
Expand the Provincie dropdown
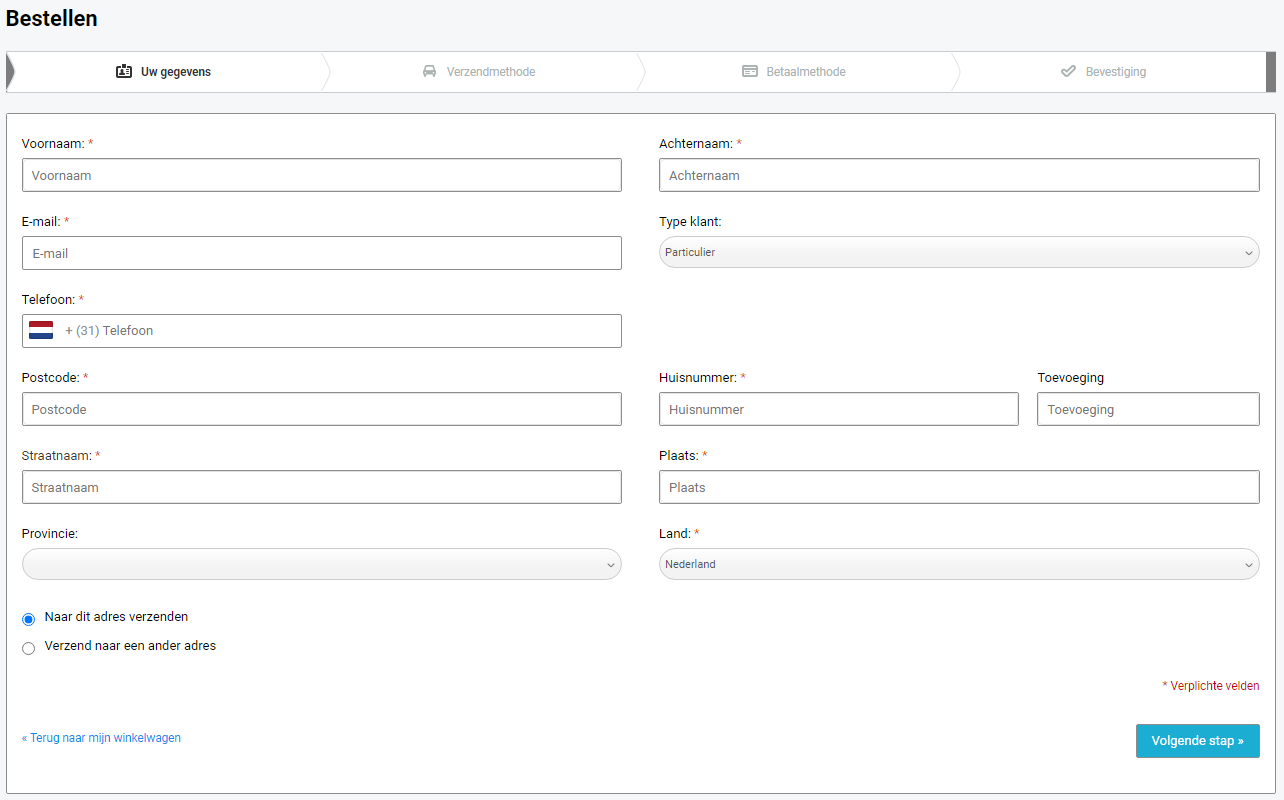tap(321, 565)
